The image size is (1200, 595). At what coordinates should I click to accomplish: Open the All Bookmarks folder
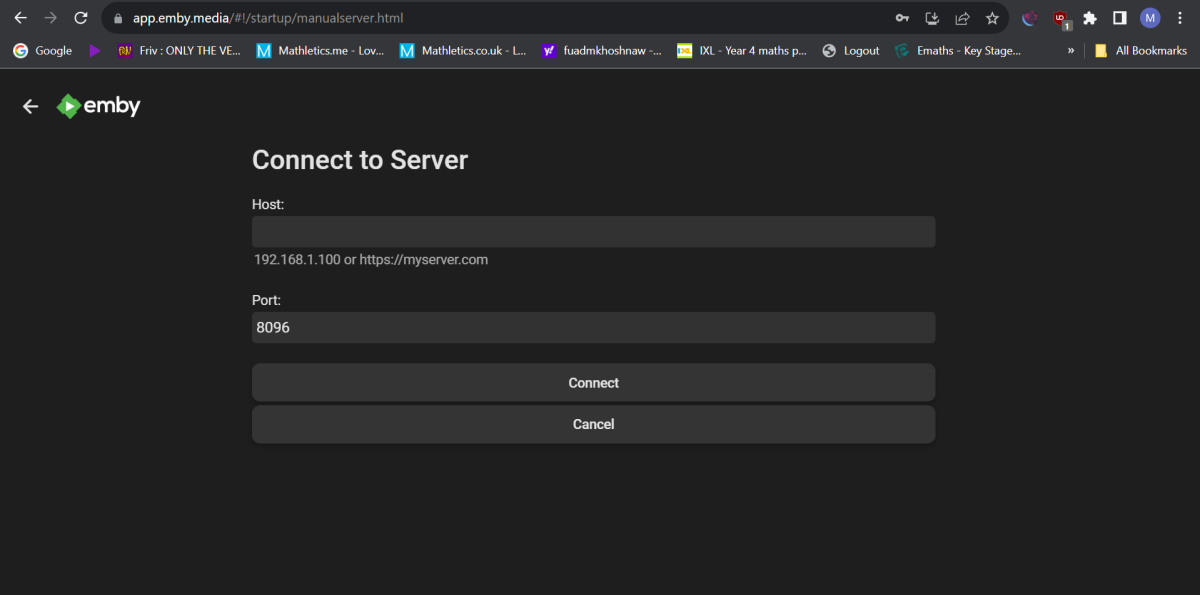[1142, 50]
